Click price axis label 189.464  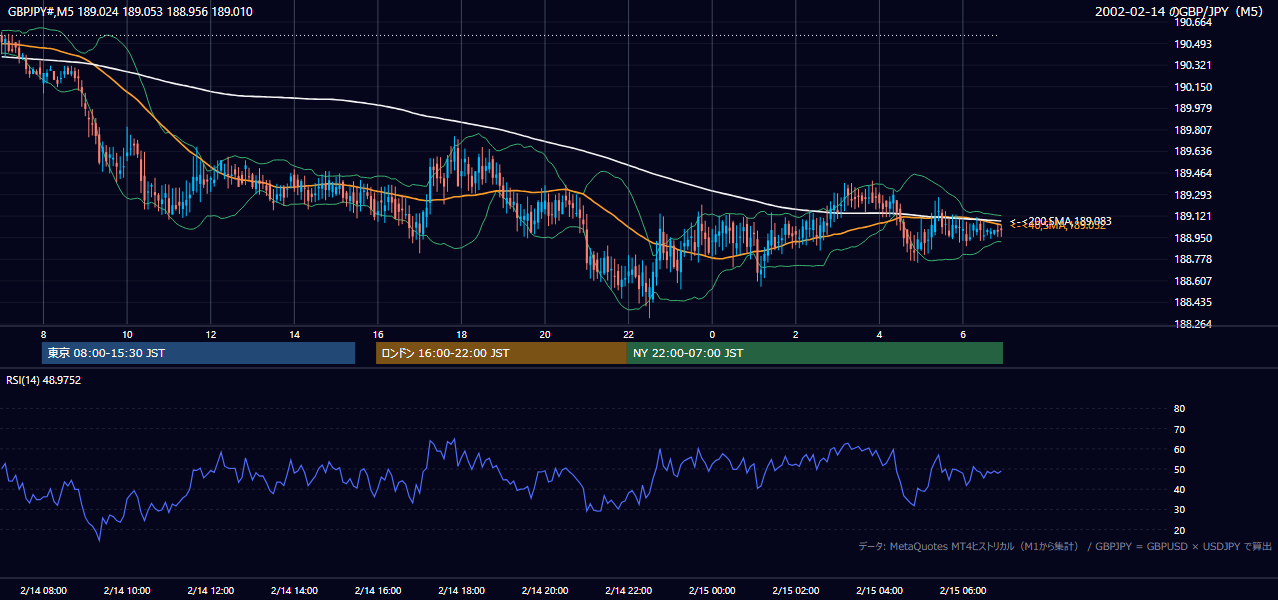(x=1193, y=173)
